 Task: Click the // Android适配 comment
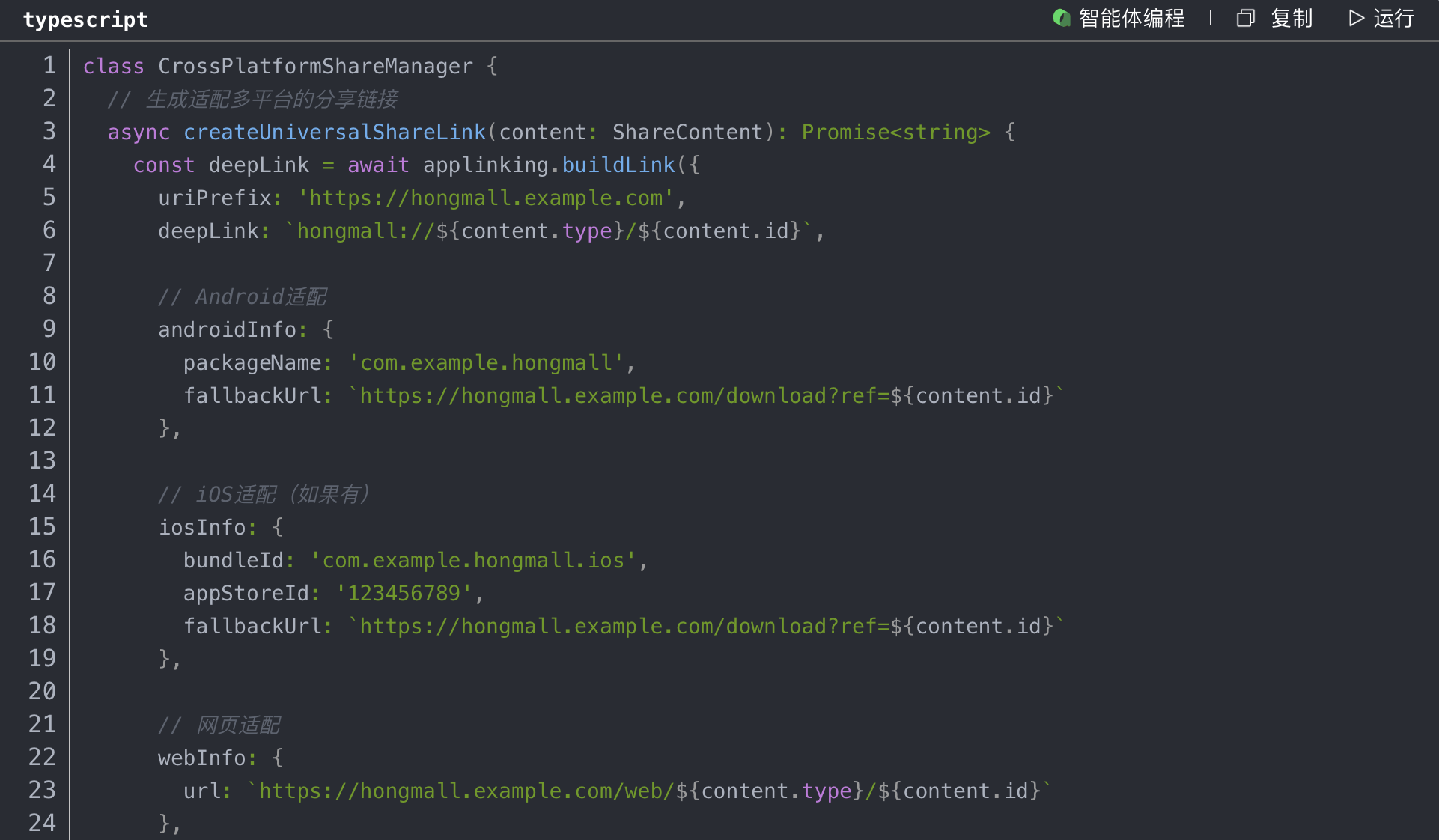coord(243,296)
